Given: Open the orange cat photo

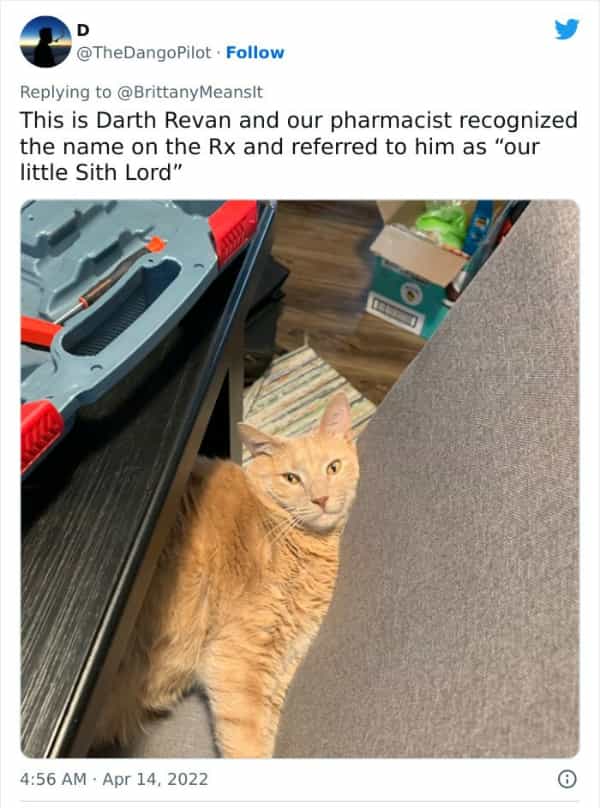Looking at the screenshot, I should [300, 479].
